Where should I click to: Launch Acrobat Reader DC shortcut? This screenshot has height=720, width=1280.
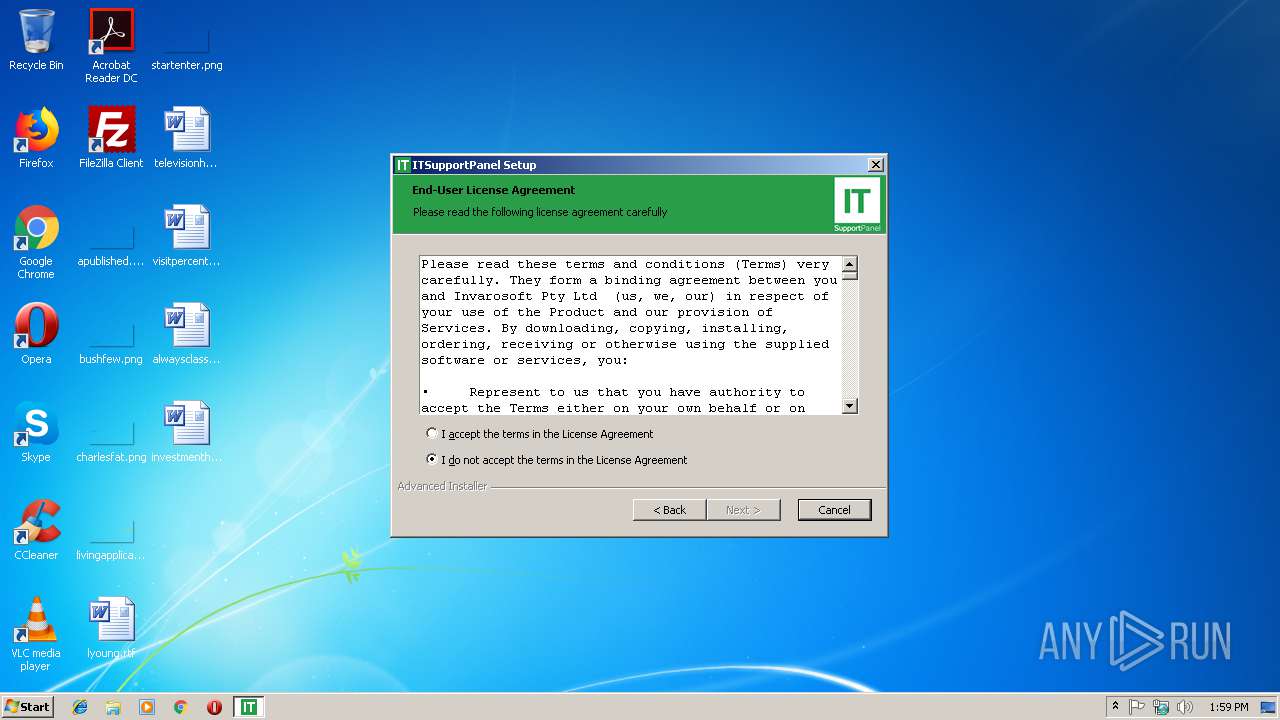(x=111, y=46)
